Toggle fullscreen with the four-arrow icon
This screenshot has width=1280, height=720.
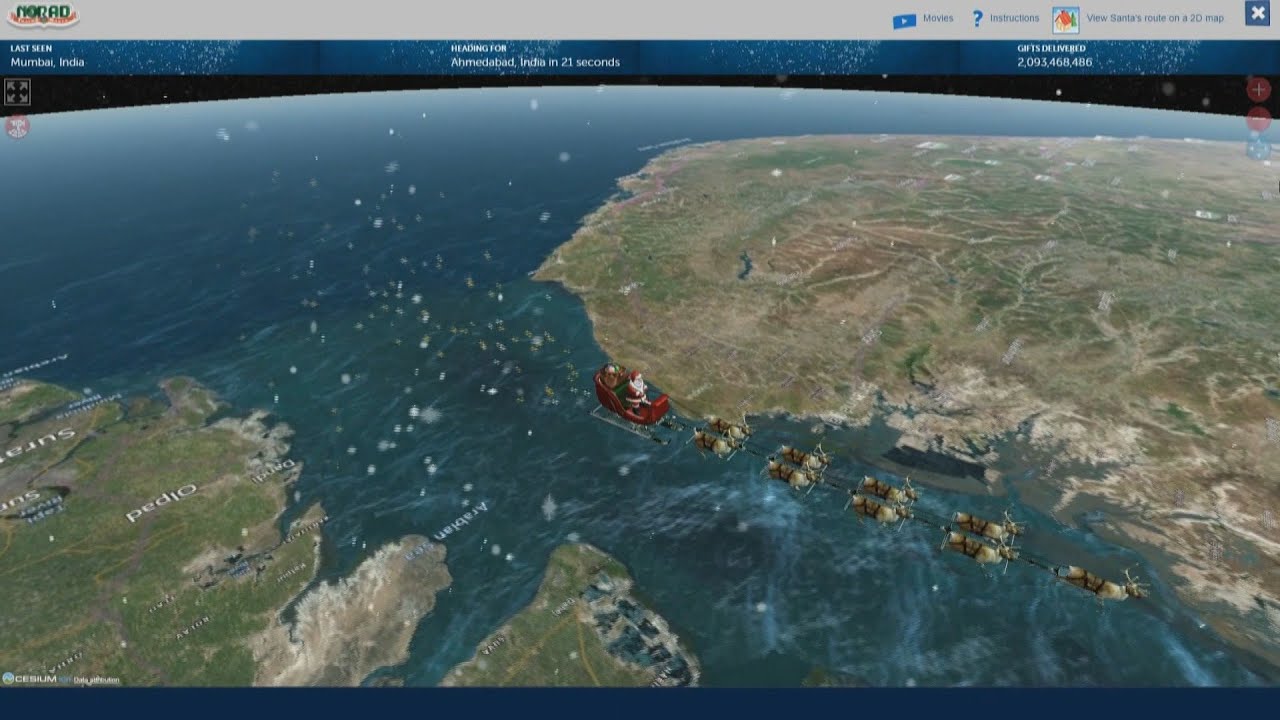[17, 92]
